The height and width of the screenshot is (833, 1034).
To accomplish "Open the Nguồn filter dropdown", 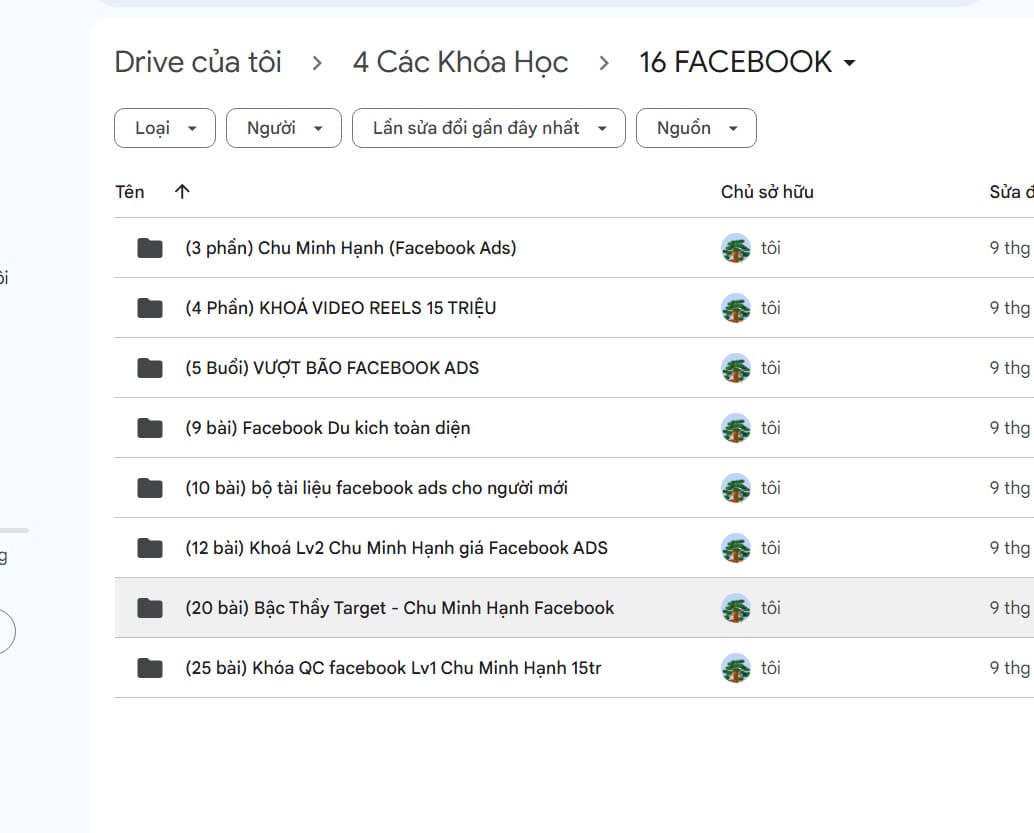I will [696, 128].
